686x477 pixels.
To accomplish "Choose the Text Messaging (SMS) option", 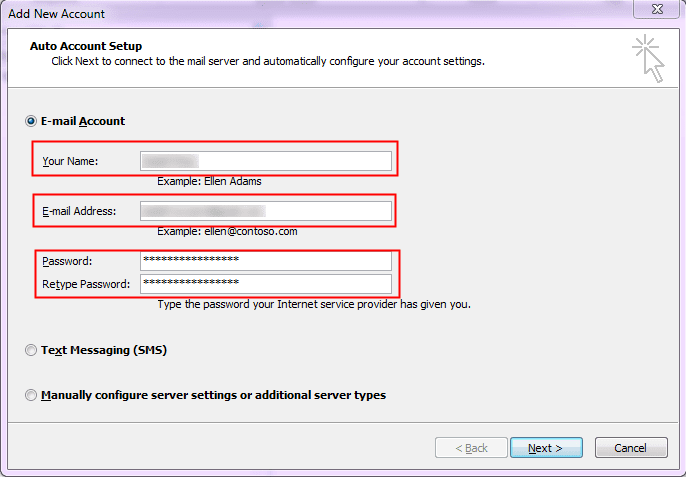I will pos(31,350).
